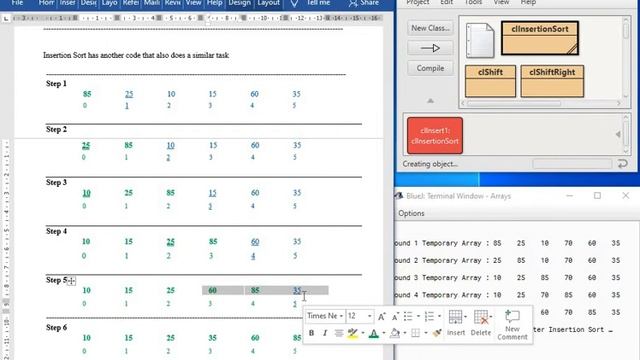The image size is (640, 360).
Task: Open Options menu in Terminal Window
Action: 411,213
